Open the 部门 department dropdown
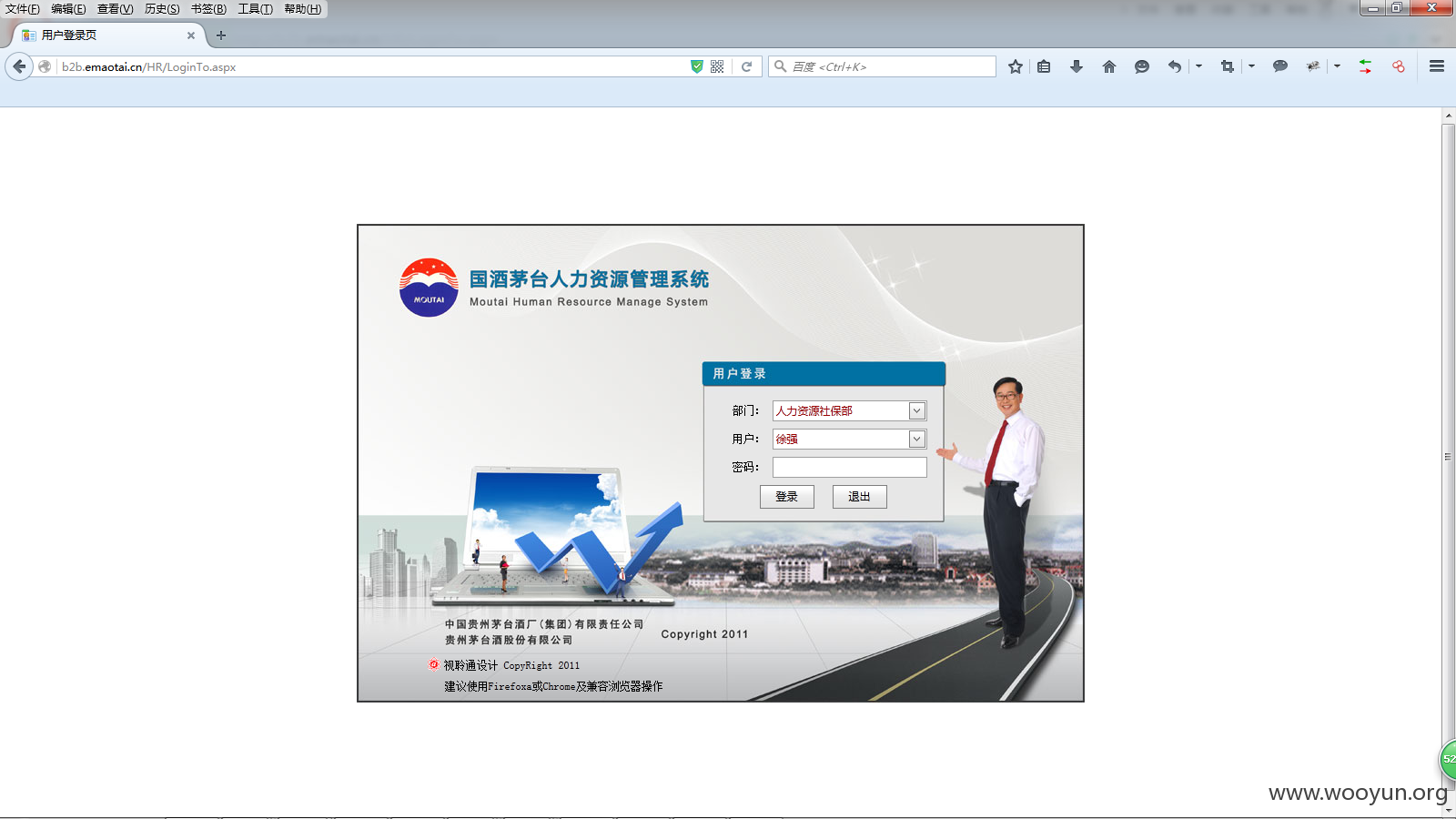Viewport: 1456px width, 819px height. coord(849,411)
